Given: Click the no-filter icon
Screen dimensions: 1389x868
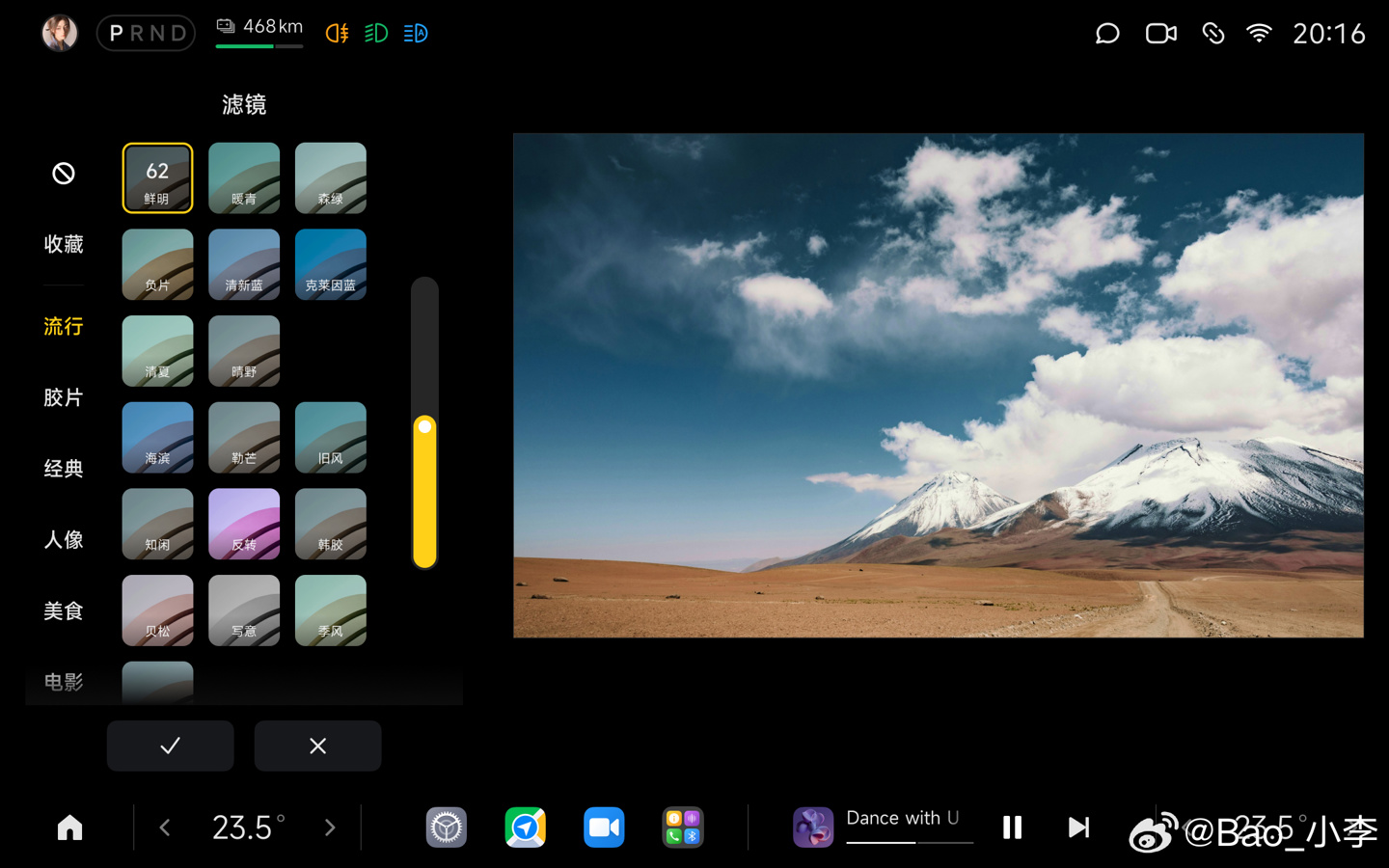Looking at the screenshot, I should [64, 174].
